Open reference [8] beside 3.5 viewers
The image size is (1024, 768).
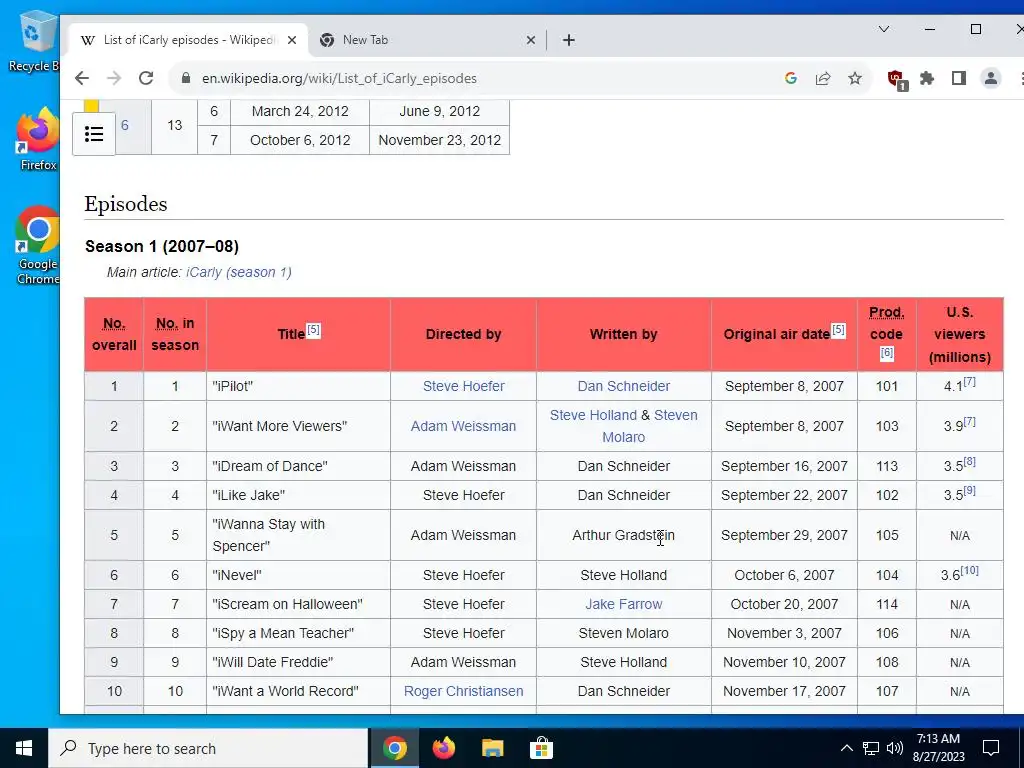point(970,462)
